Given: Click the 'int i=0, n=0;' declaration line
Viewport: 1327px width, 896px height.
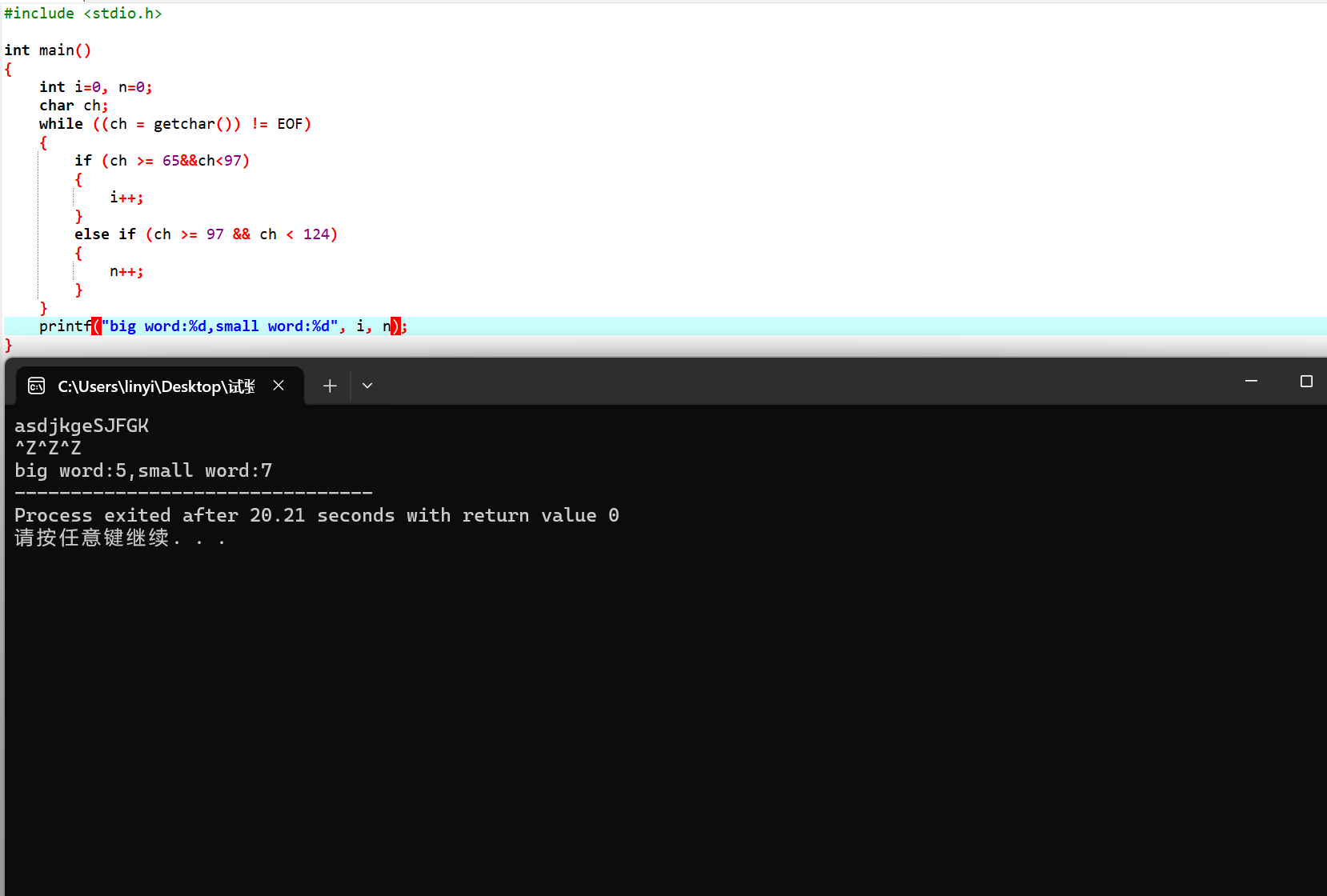Looking at the screenshot, I should click(x=96, y=87).
